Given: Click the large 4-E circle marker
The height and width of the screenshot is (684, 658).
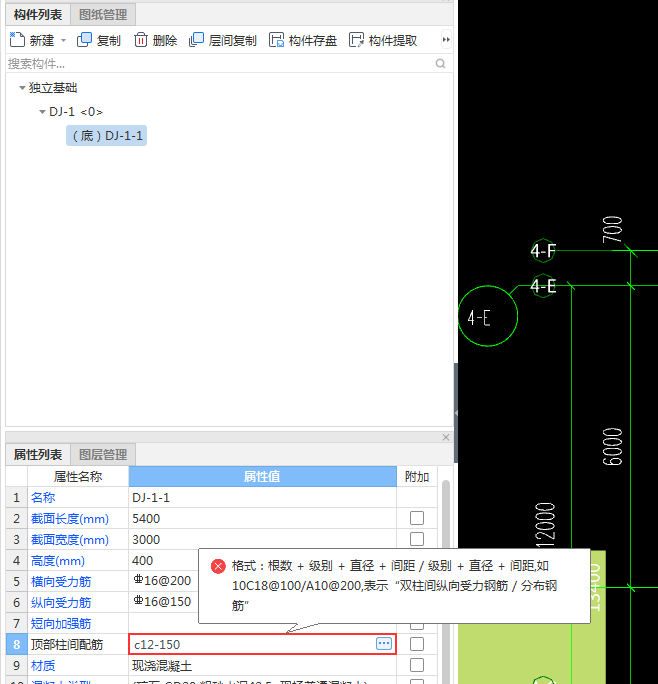Looking at the screenshot, I should point(488,316).
